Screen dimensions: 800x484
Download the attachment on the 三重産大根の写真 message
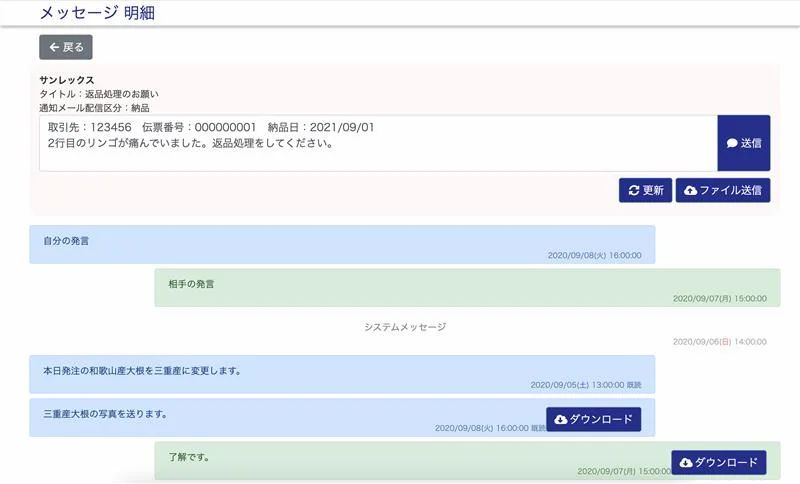(x=593, y=419)
